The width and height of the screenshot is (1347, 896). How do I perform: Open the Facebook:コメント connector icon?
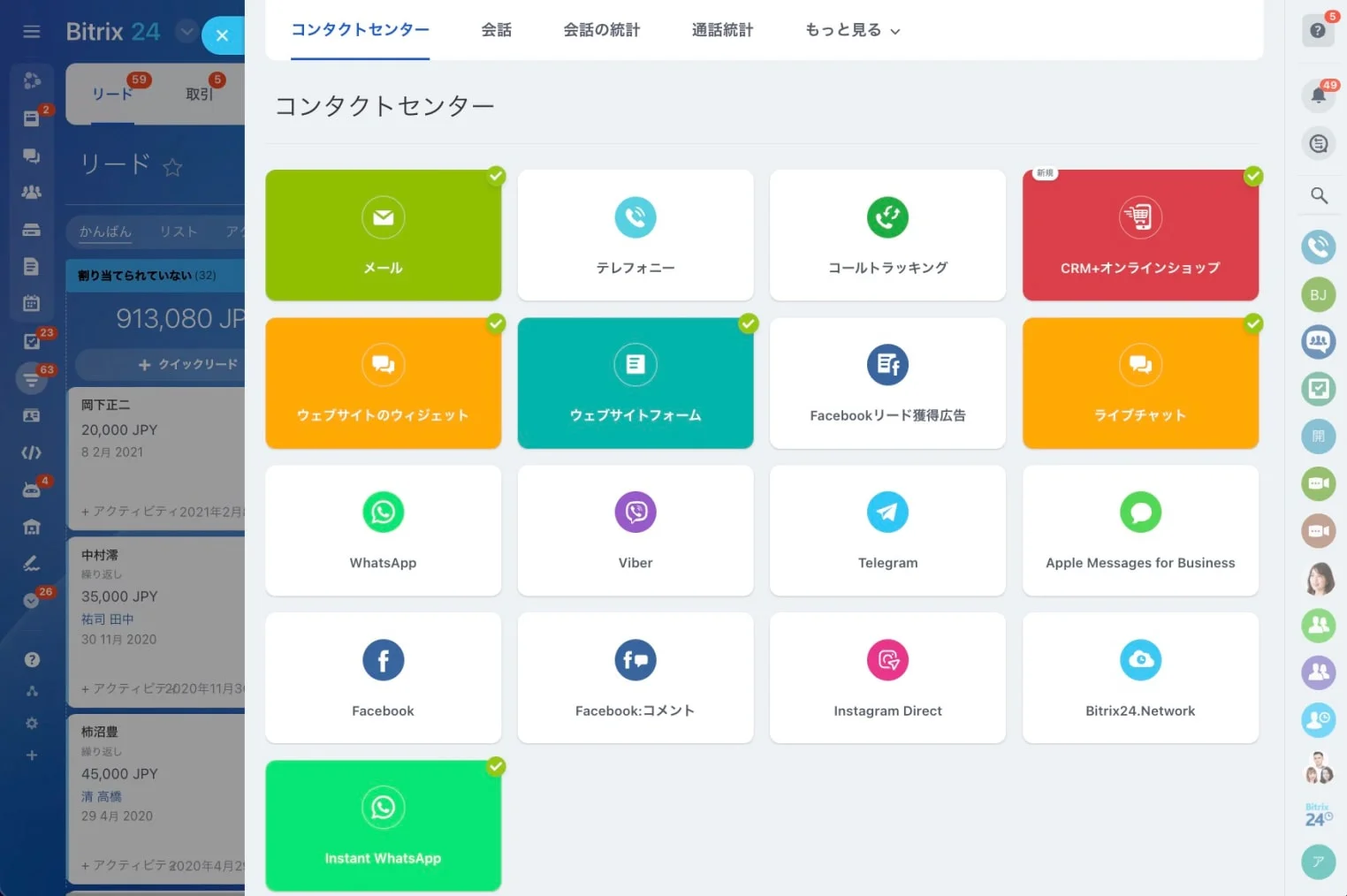635,660
